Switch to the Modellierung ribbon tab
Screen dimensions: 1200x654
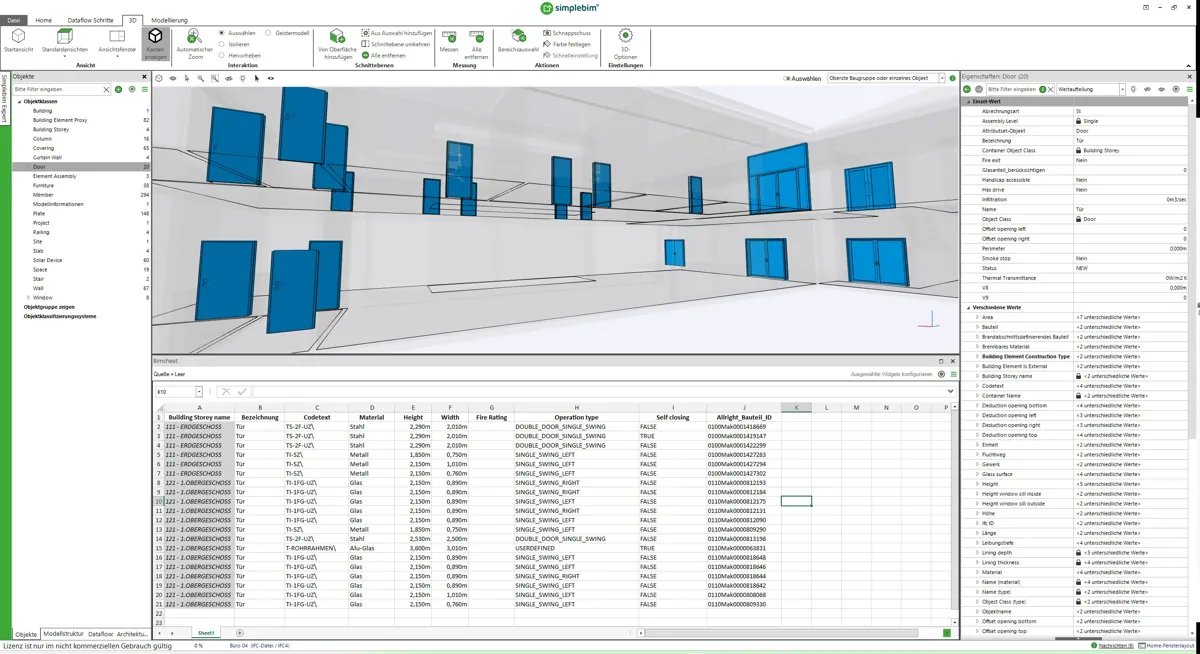click(x=170, y=20)
